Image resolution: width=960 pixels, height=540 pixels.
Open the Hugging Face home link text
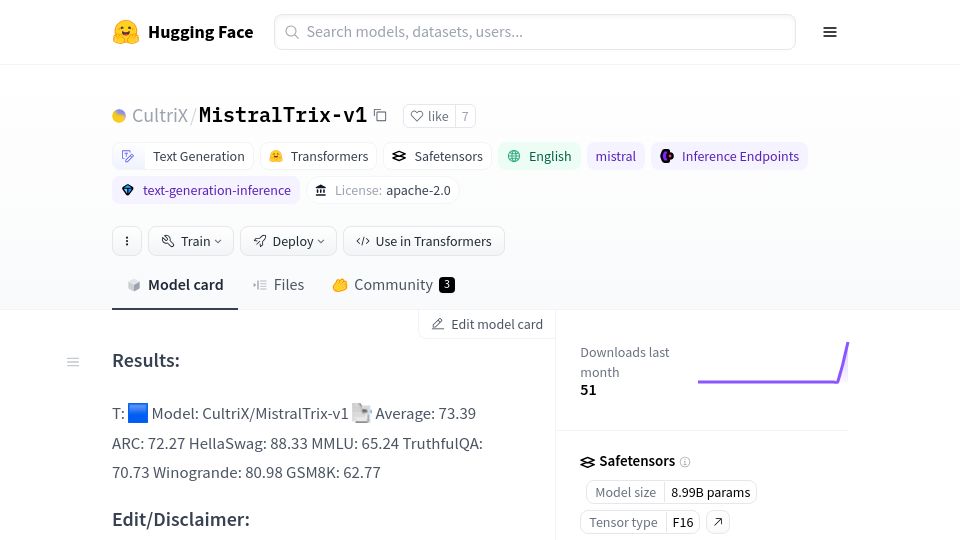tap(200, 32)
